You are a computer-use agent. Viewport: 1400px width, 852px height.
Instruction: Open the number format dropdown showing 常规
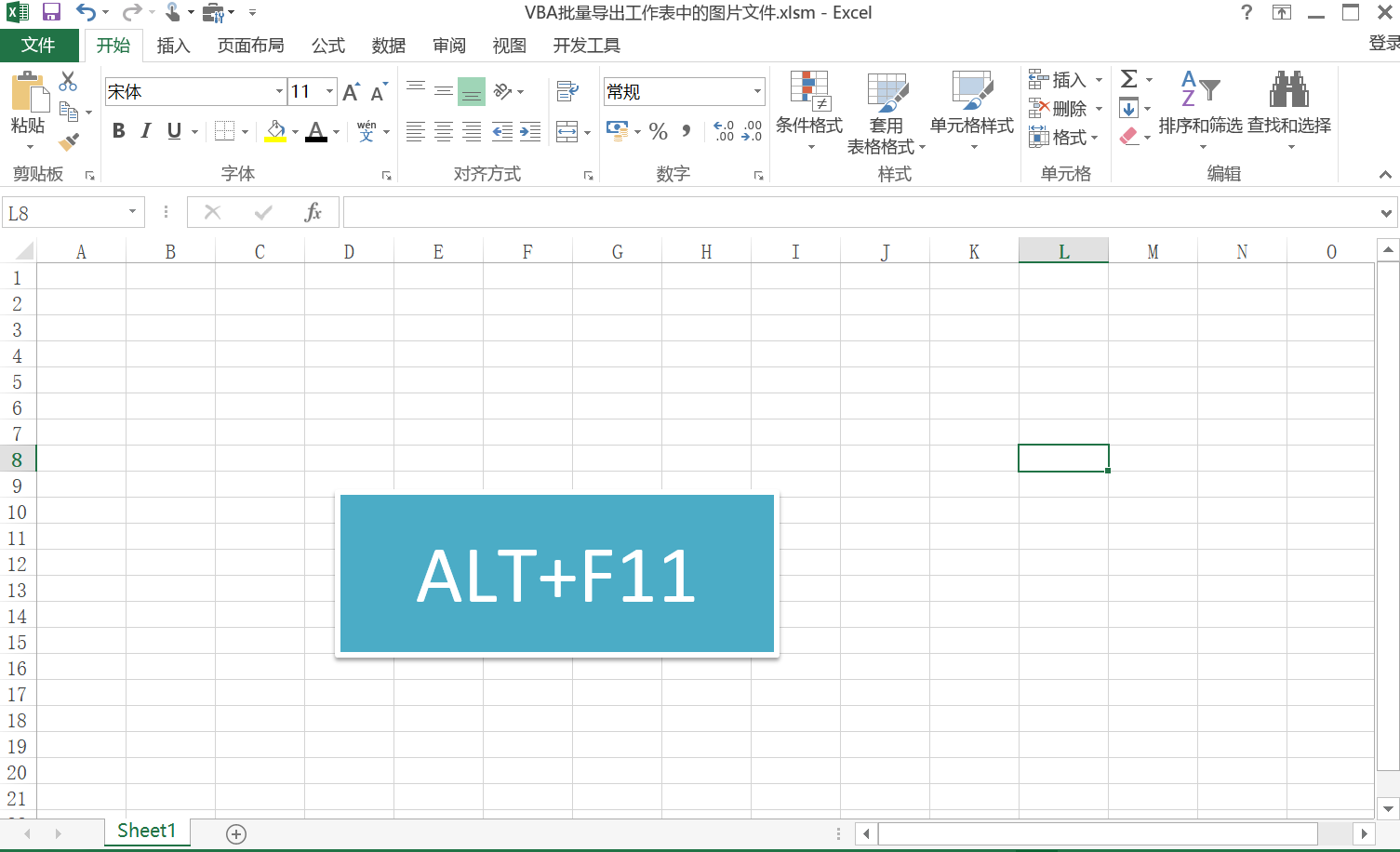757,91
